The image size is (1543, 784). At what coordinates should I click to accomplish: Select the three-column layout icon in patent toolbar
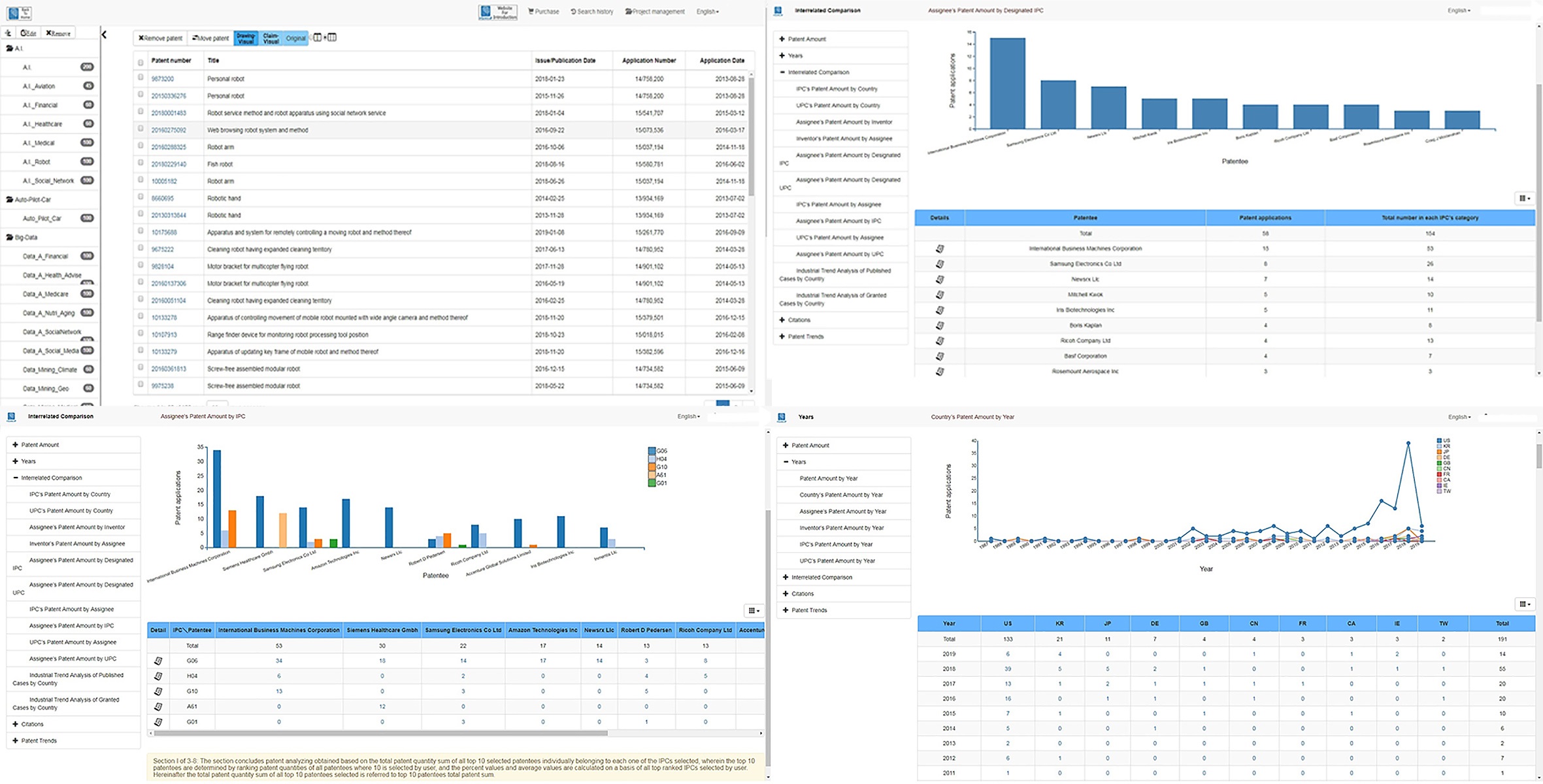332,38
